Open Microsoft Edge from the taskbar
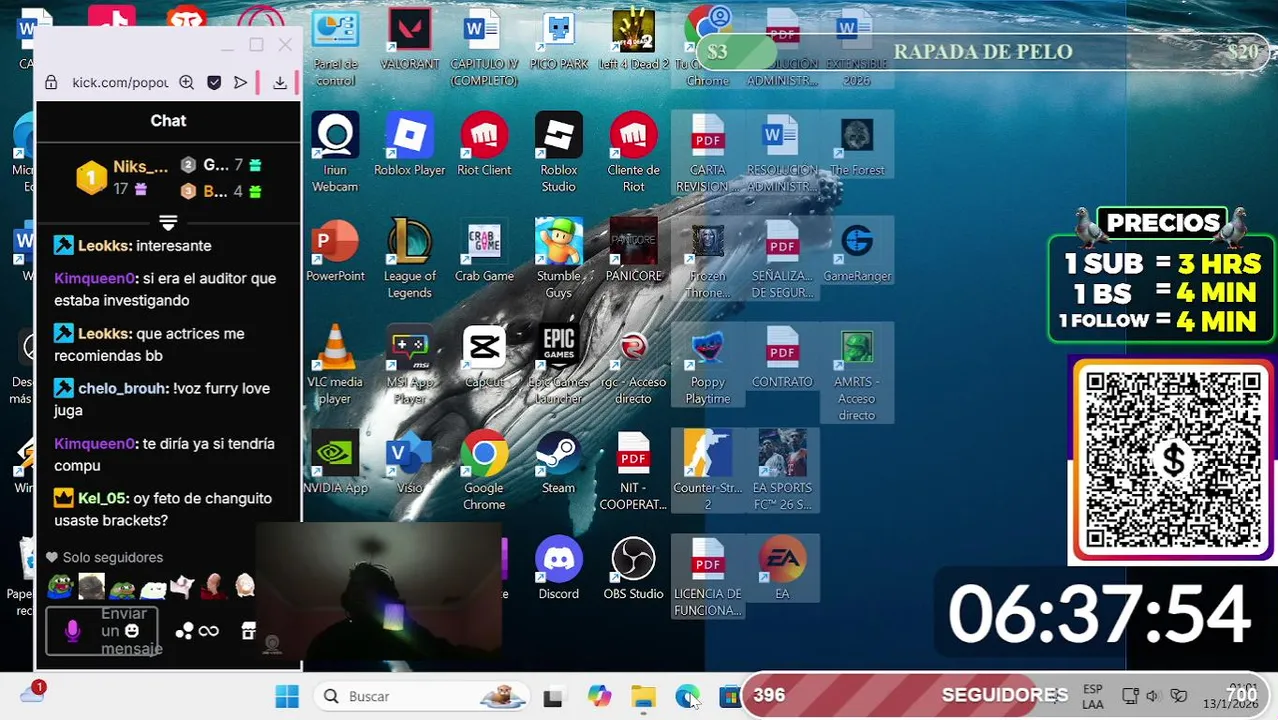Viewport: 1278px width, 720px height. [687, 696]
